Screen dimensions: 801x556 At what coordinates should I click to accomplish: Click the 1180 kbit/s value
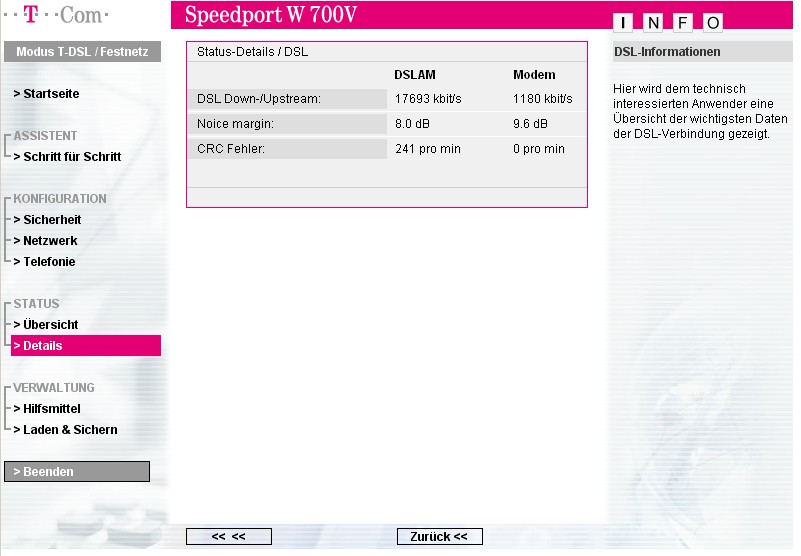[543, 99]
